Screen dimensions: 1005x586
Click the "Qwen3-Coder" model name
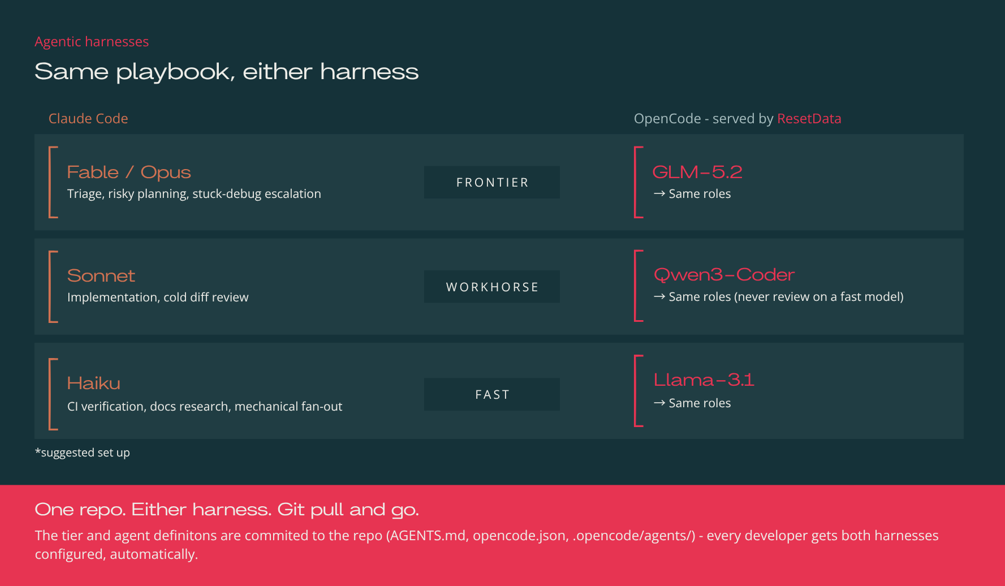click(x=724, y=274)
